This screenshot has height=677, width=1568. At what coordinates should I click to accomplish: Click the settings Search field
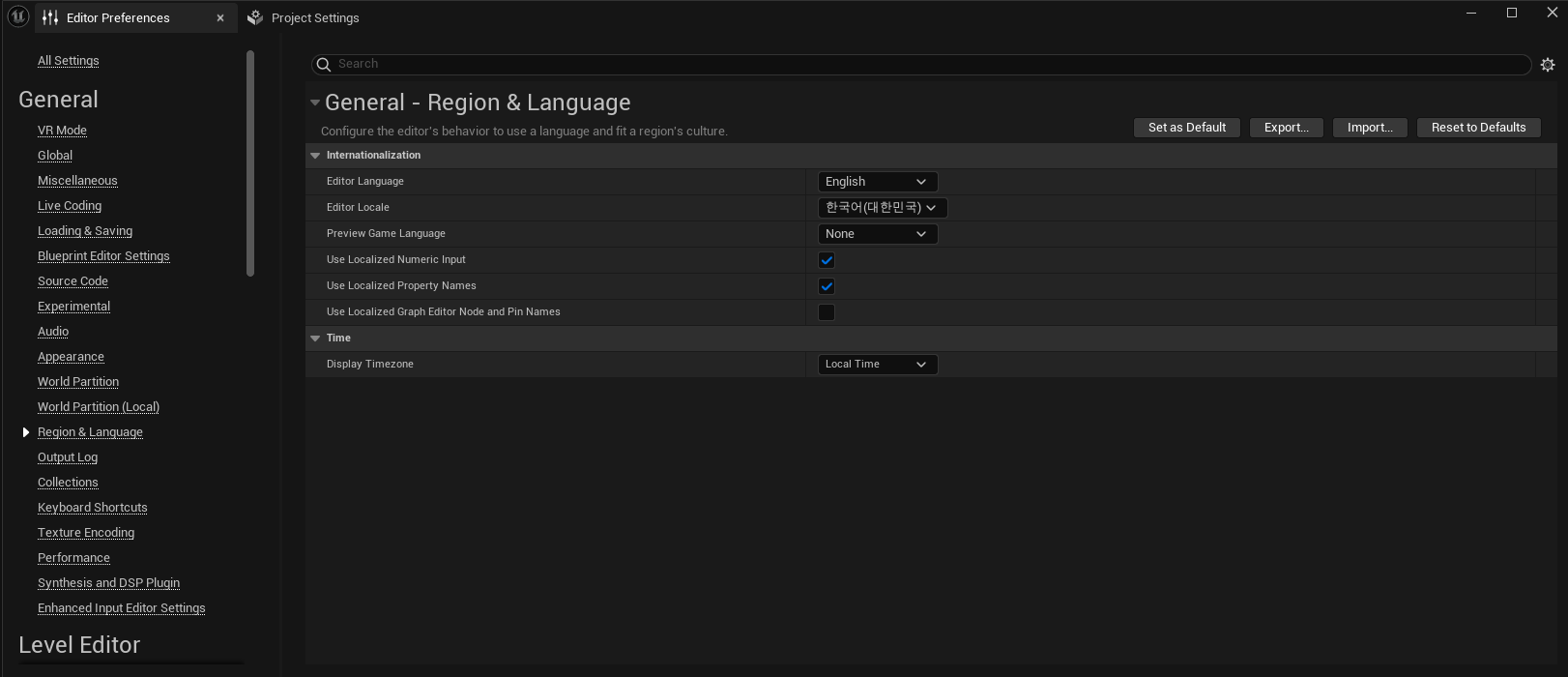point(921,65)
